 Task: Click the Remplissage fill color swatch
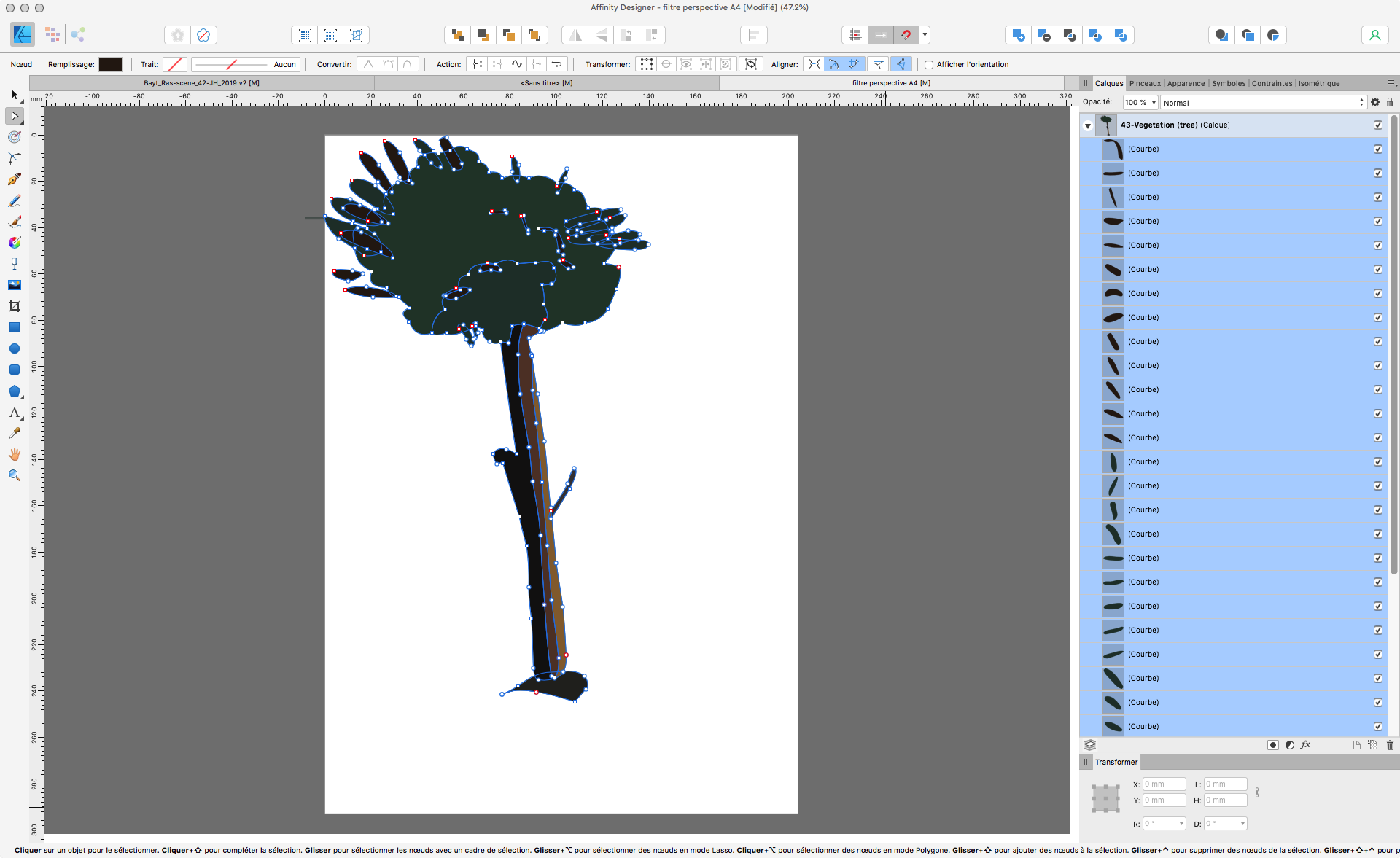click(x=111, y=65)
